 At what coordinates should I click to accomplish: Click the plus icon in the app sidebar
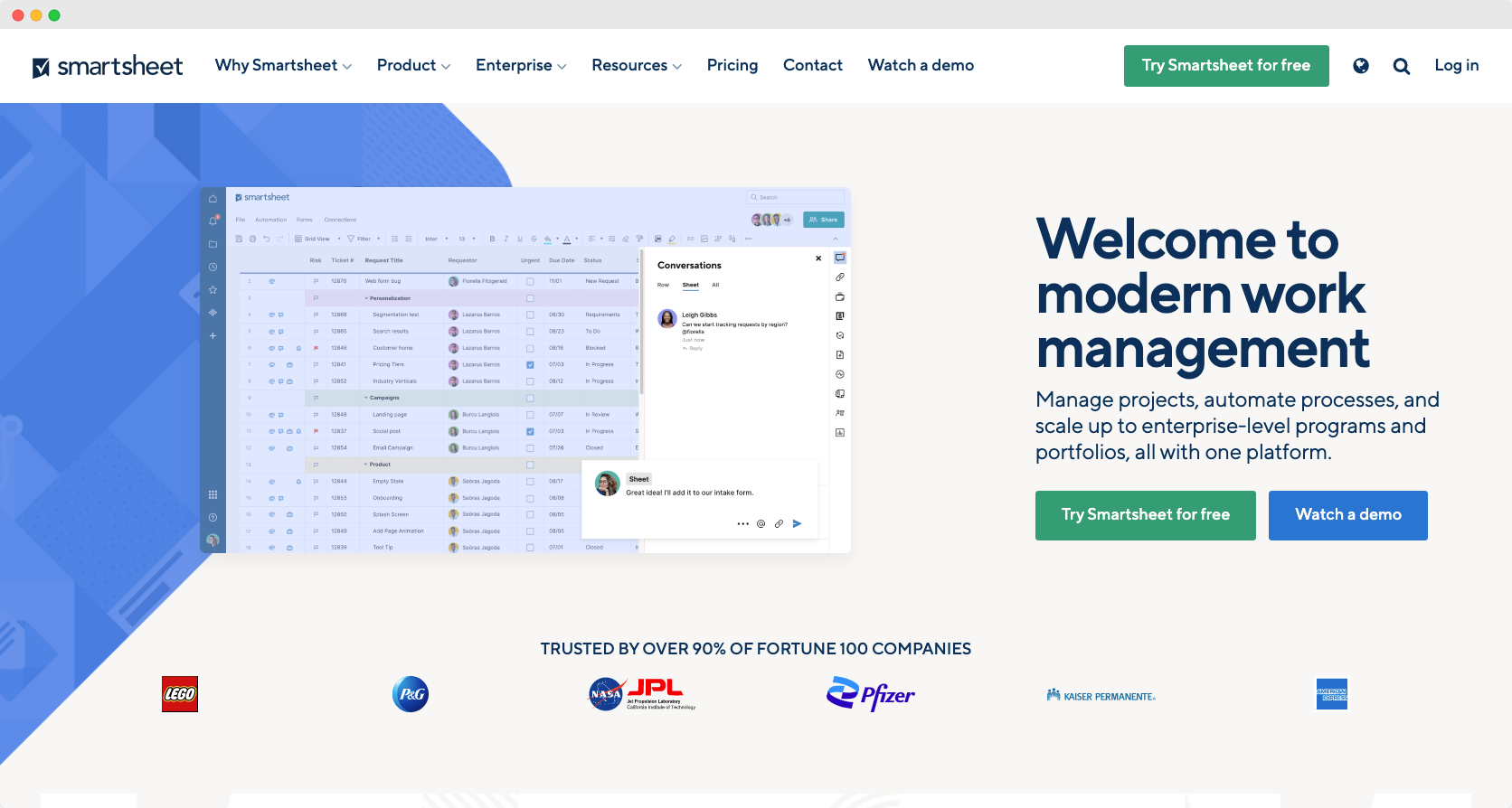coord(213,335)
